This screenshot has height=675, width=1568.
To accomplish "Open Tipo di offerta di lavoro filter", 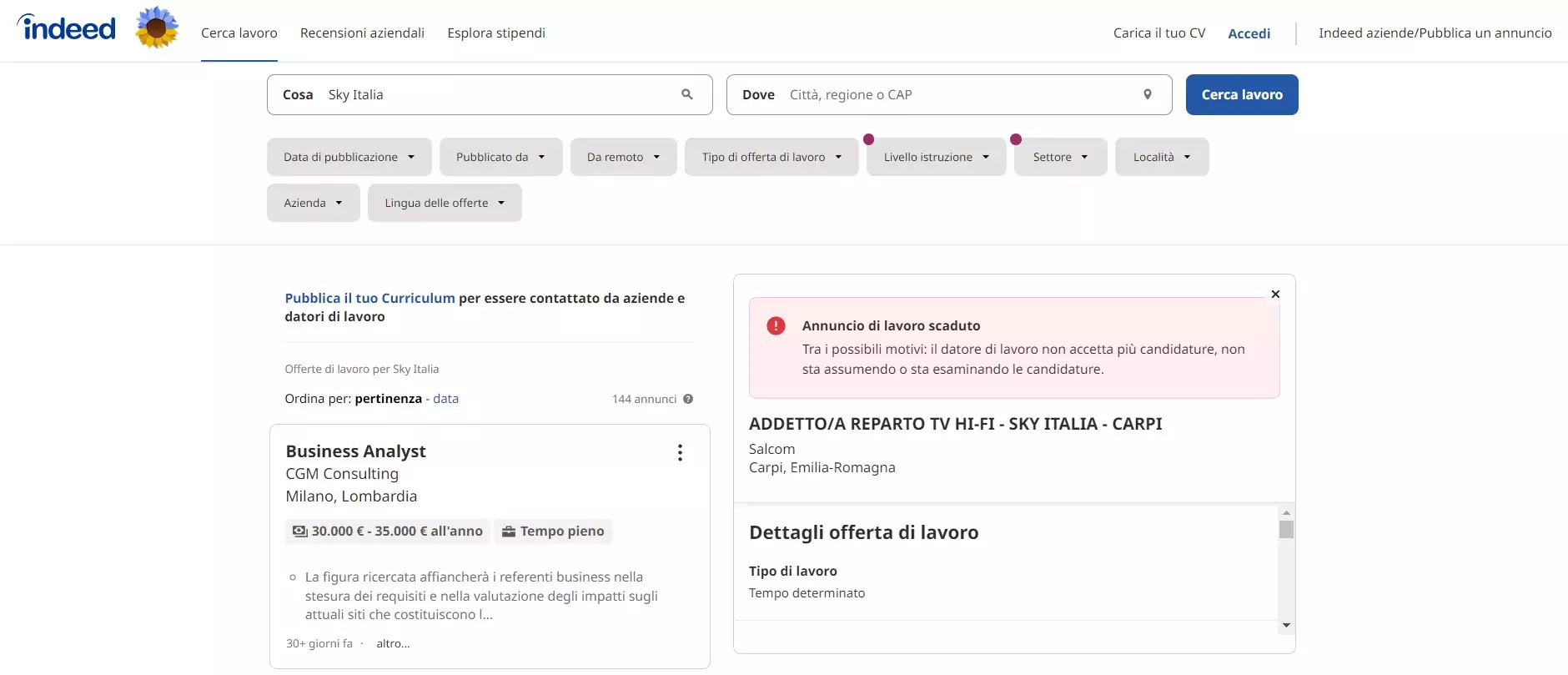I will coord(771,157).
